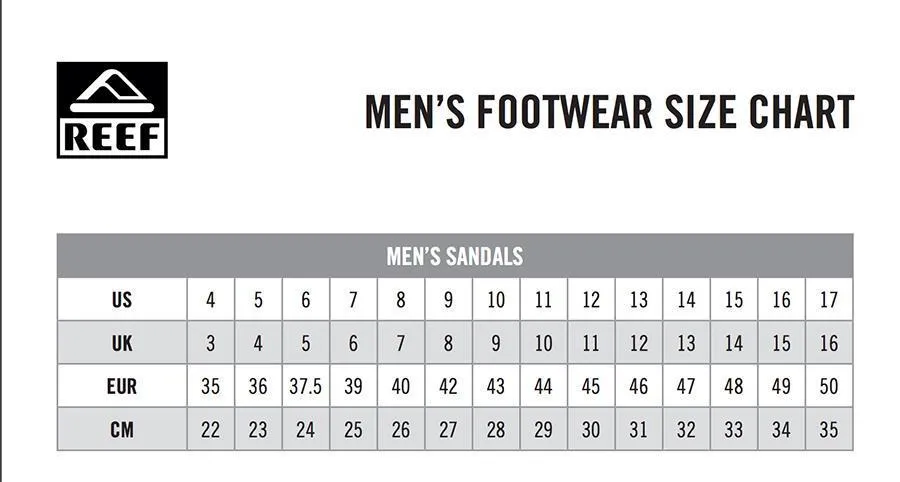Click the CM row label

click(122, 429)
